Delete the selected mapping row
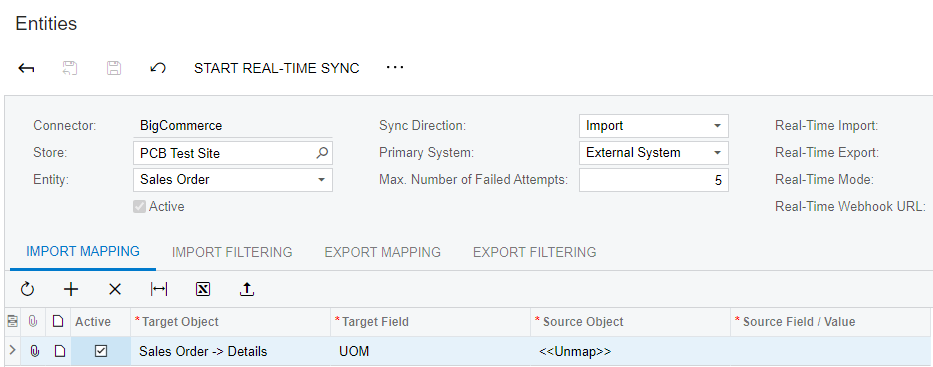This screenshot has height=367, width=933. tap(115, 289)
